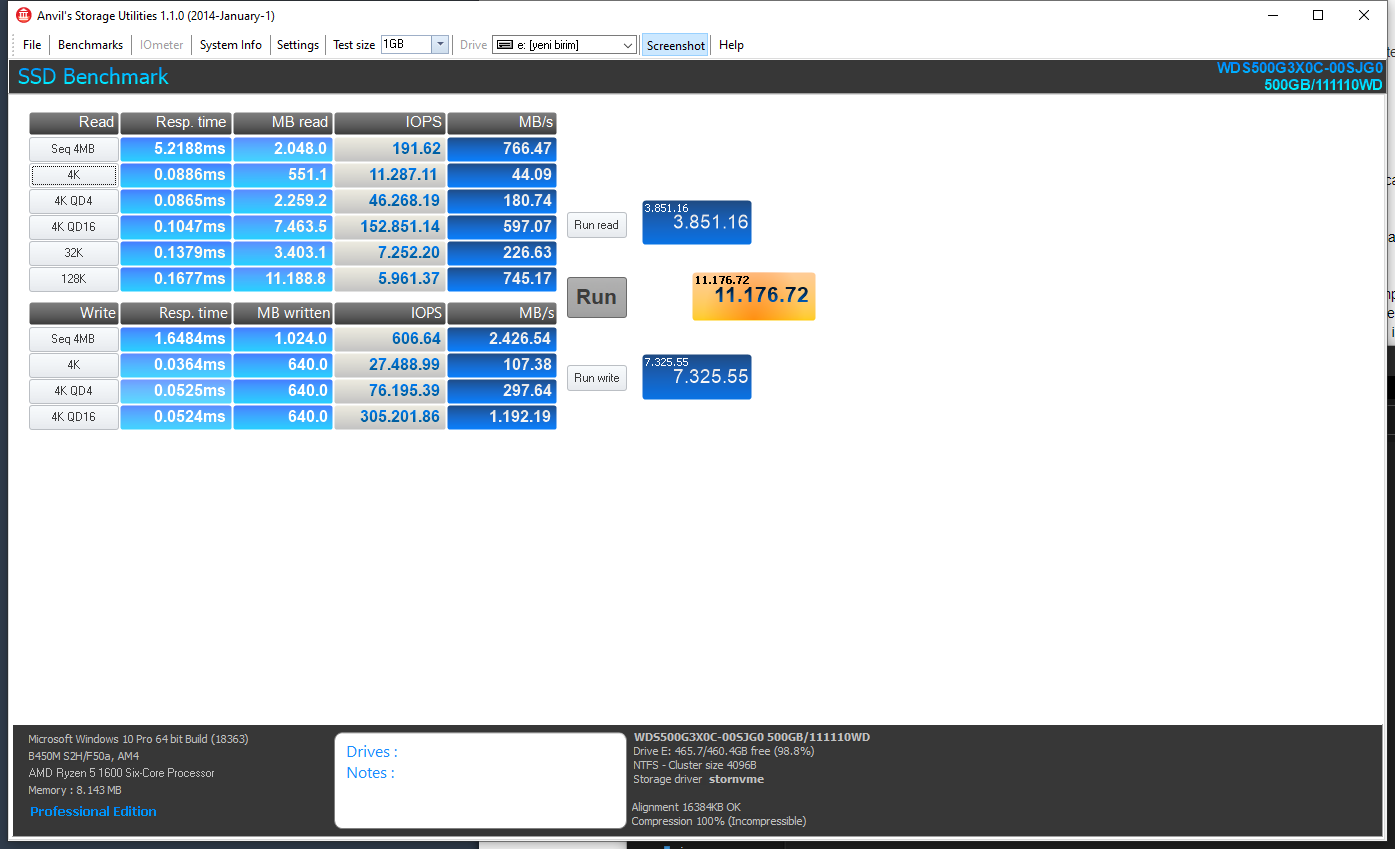Click the 766.47 MB/s value
Image resolution: width=1395 pixels, height=849 pixels.
[502, 149]
